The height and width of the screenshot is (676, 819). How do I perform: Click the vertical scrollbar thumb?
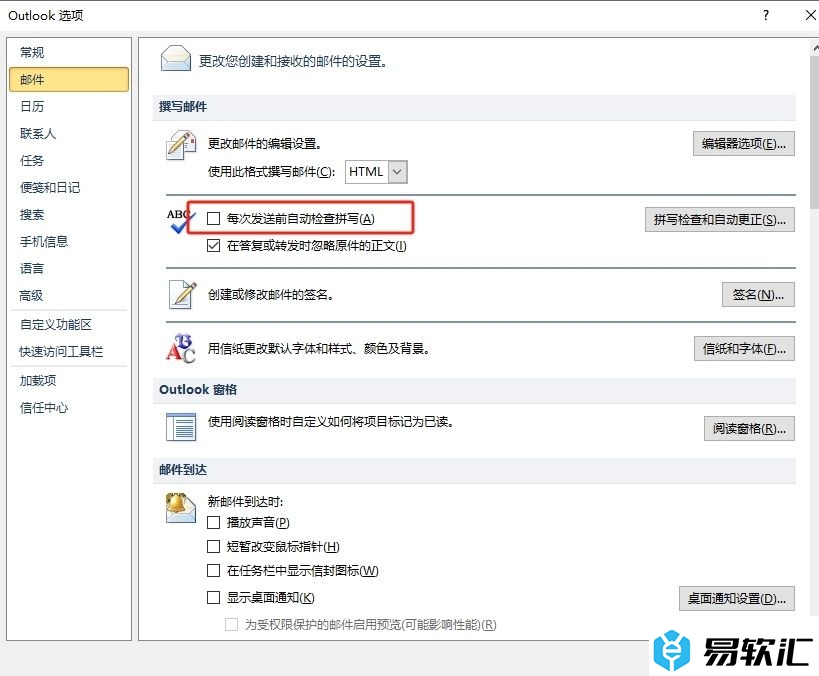click(814, 132)
